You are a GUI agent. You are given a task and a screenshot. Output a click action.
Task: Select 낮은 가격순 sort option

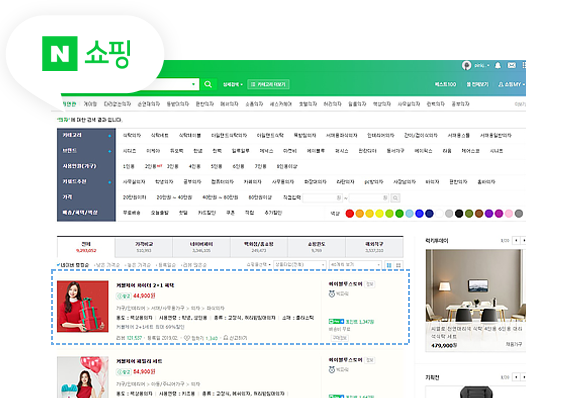(107, 265)
